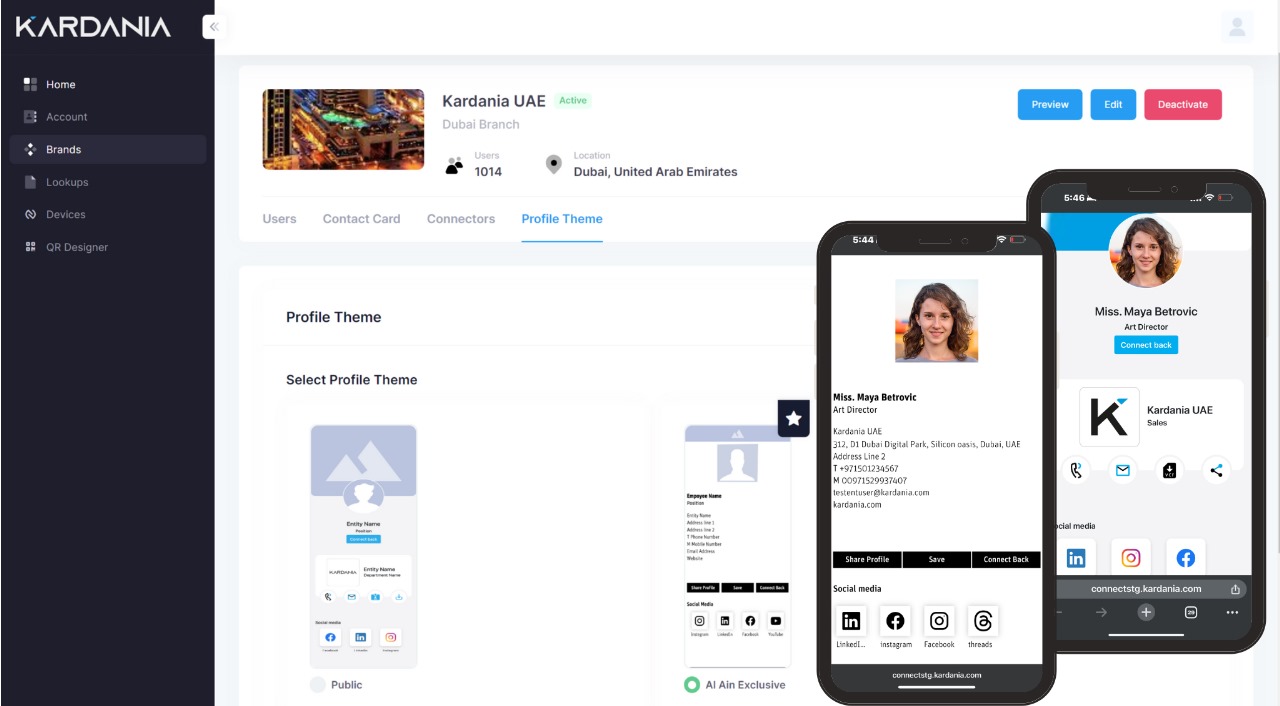Click the Al Ain Exclusive theme preview thumbnail
This screenshot has width=1280, height=706.
737,546
